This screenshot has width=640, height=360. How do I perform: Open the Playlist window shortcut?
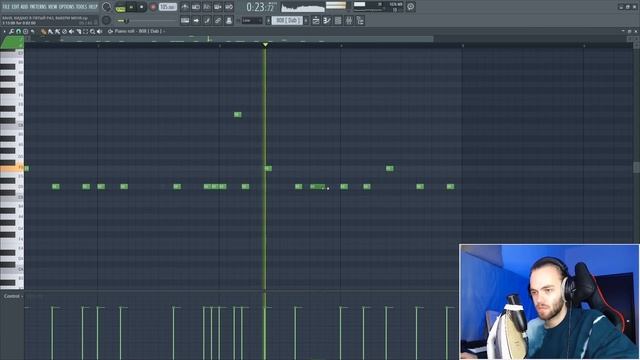tap(316, 20)
